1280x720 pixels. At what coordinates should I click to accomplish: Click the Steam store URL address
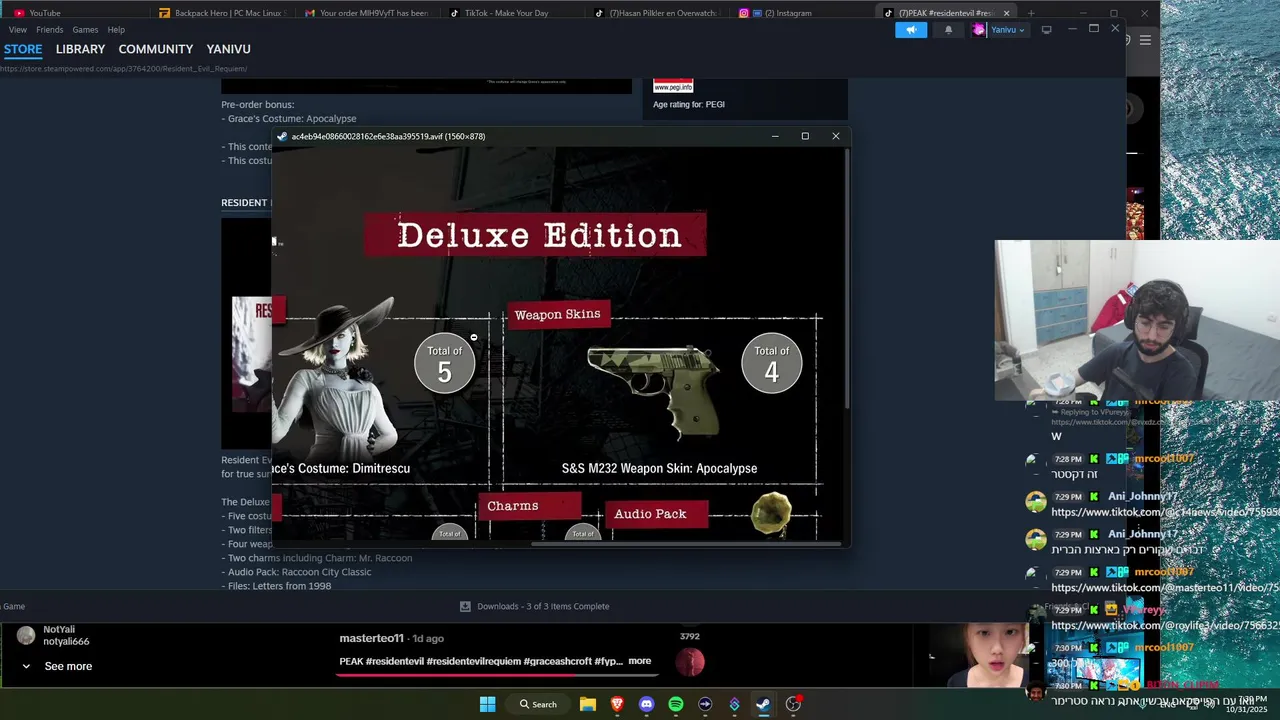[x=124, y=69]
